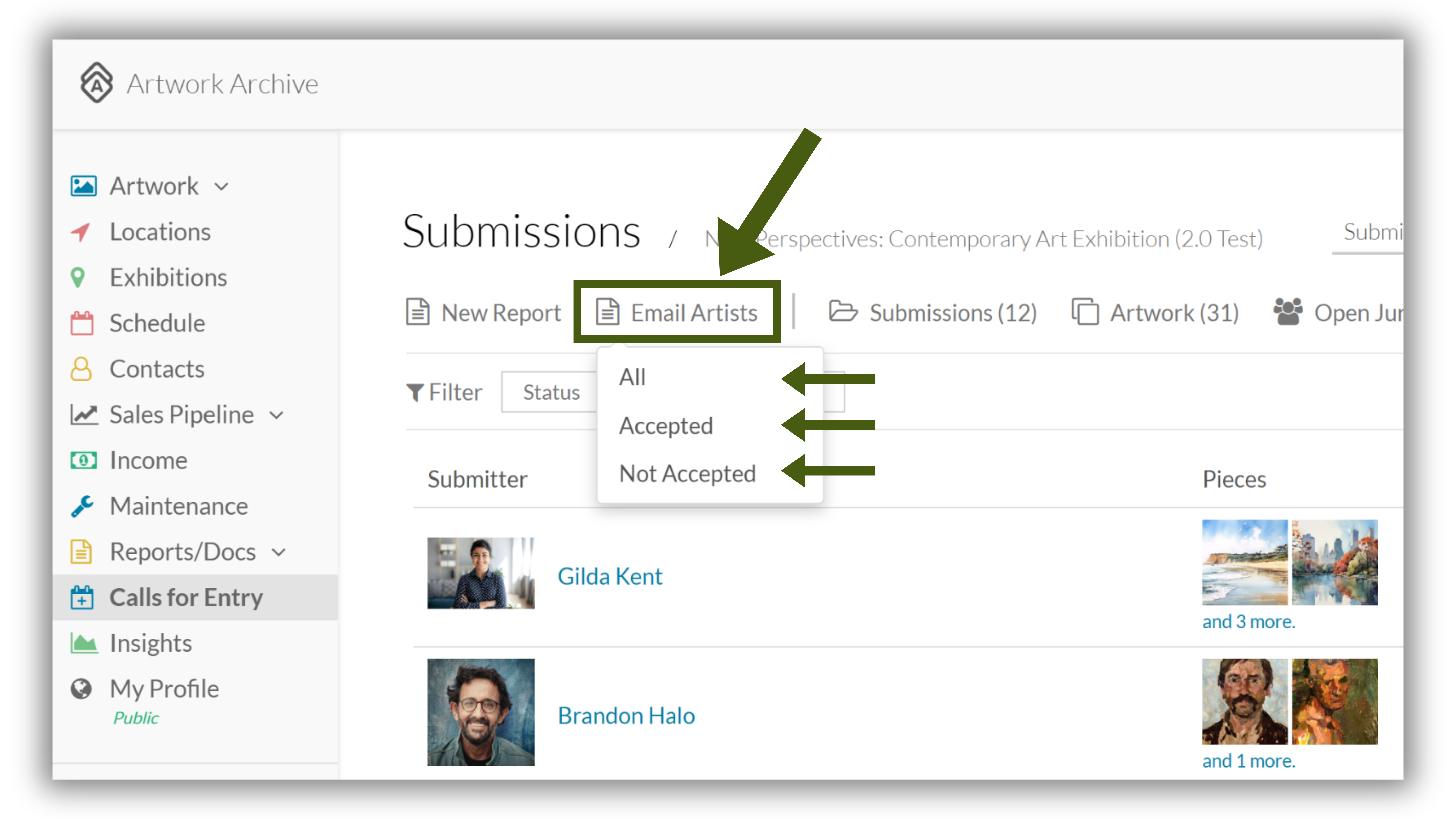
Task: Expand the Artwork sidebar chevron
Action: [x=222, y=187]
